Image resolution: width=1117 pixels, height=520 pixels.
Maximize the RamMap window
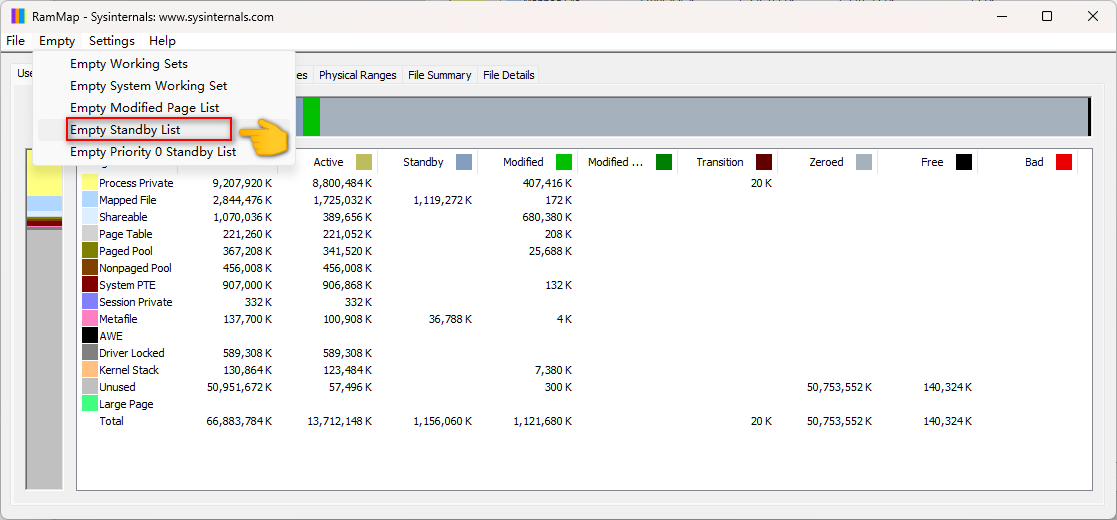click(1046, 16)
